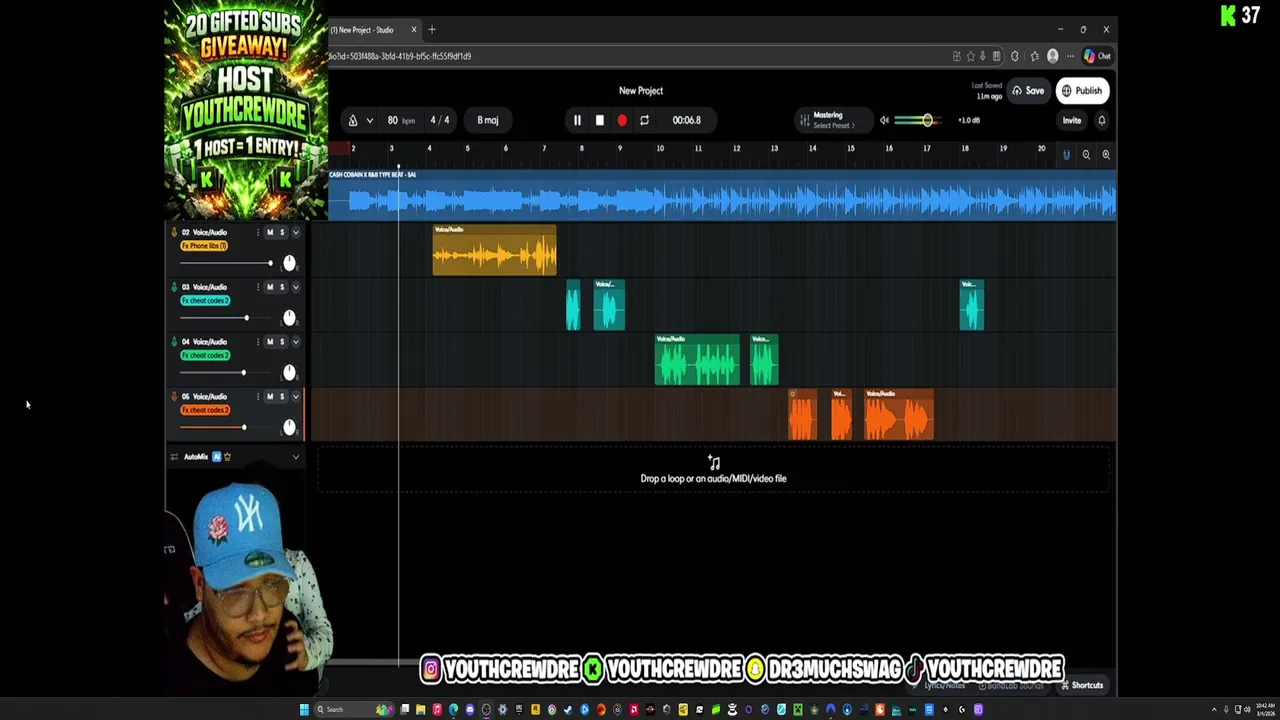Stop playback with the square button

coord(599,120)
